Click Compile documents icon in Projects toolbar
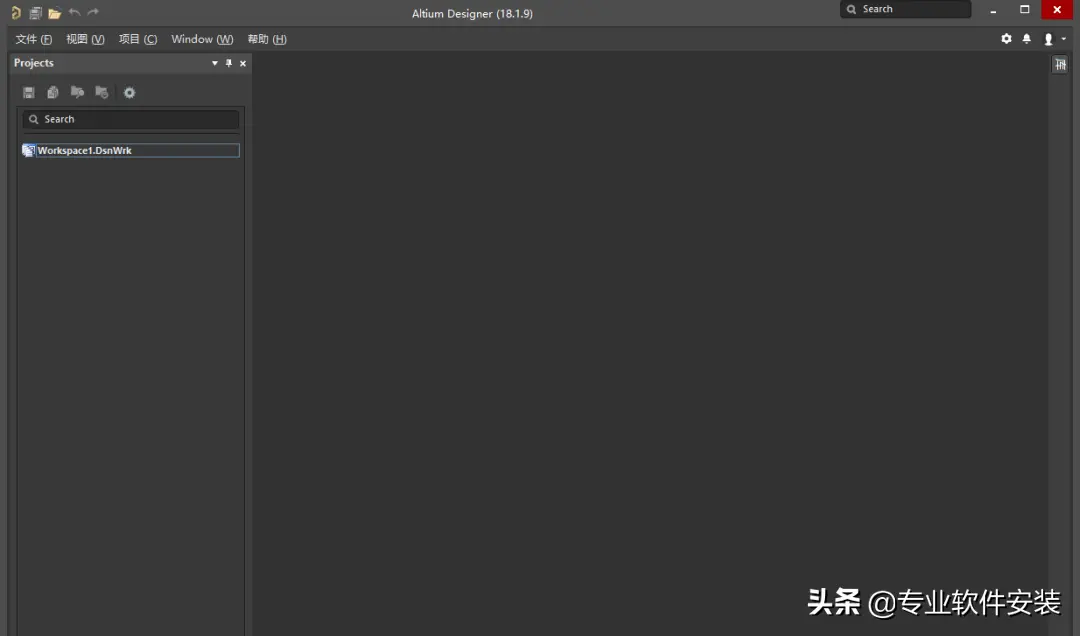Viewport: 1080px width, 636px height. pyautogui.click(x=52, y=92)
